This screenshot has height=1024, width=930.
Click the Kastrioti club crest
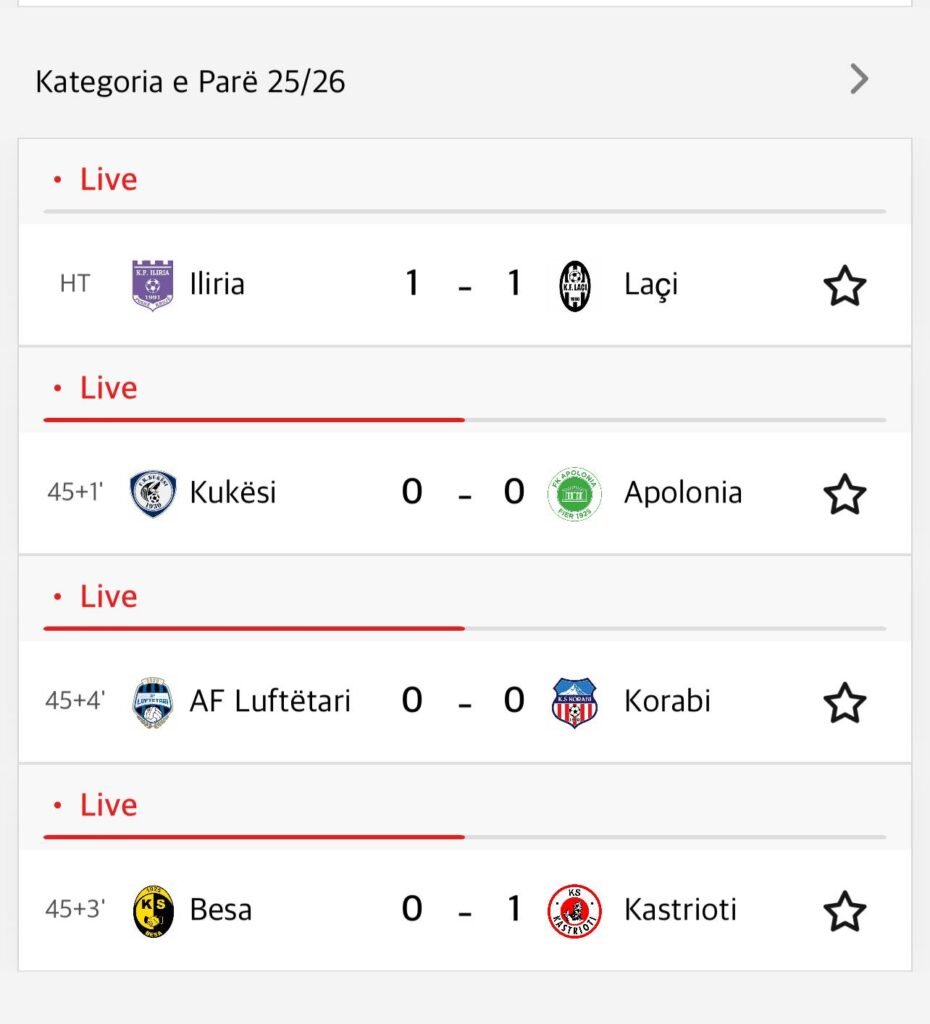[575, 910]
